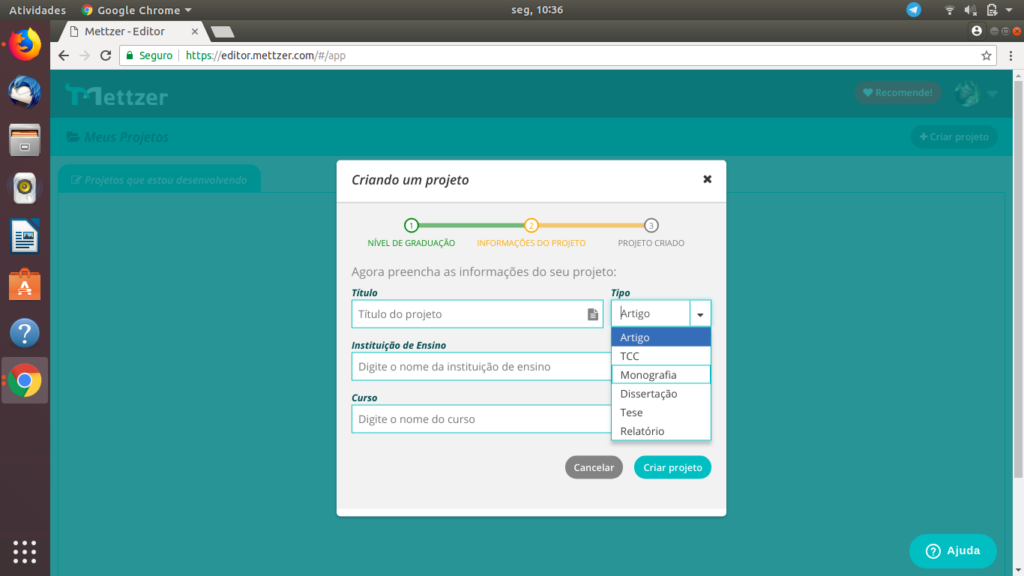Click the Google Chrome dock icon
Viewport: 1024px width, 576px height.
pos(25,381)
